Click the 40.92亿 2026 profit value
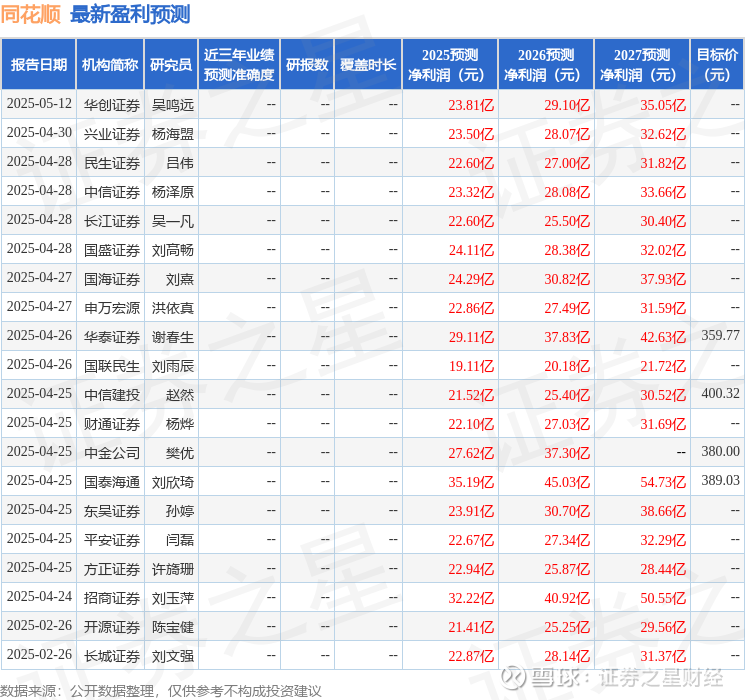The height and width of the screenshot is (700, 745). (x=567, y=598)
